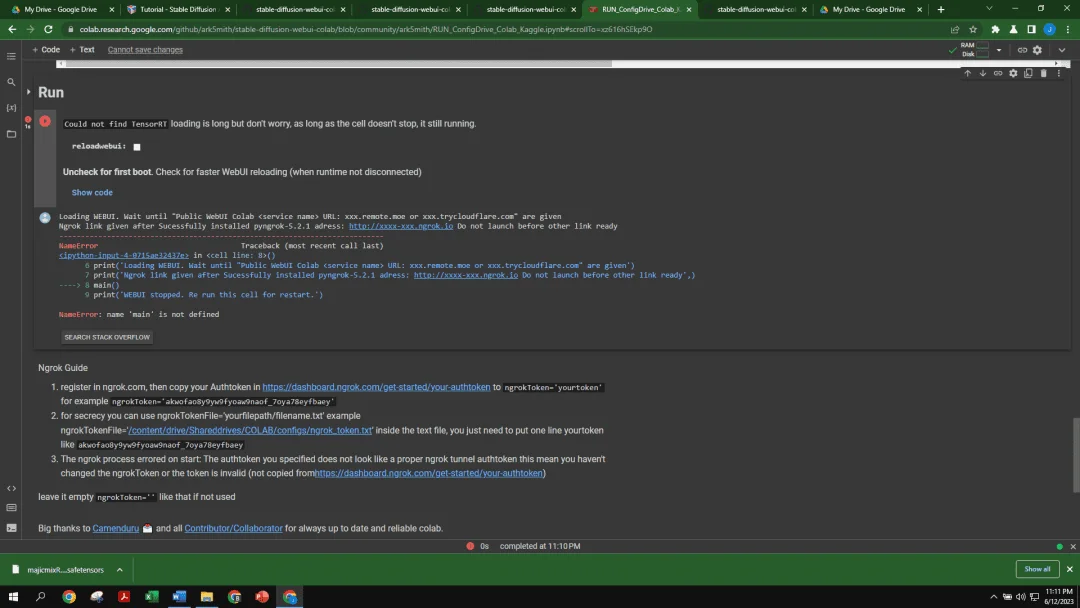1080x608 pixels.
Task: Collapse the header with the top-right chevron
Action: pyautogui.click(x=1061, y=50)
